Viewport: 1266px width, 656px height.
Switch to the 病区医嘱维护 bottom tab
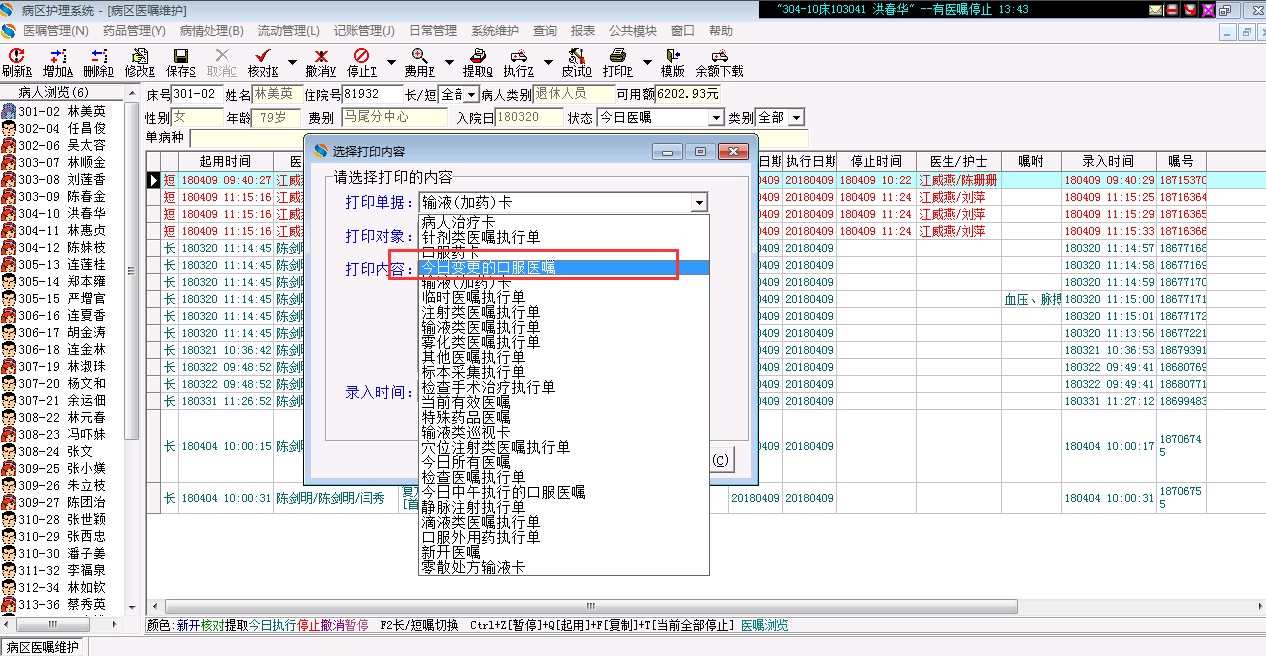coord(42,647)
